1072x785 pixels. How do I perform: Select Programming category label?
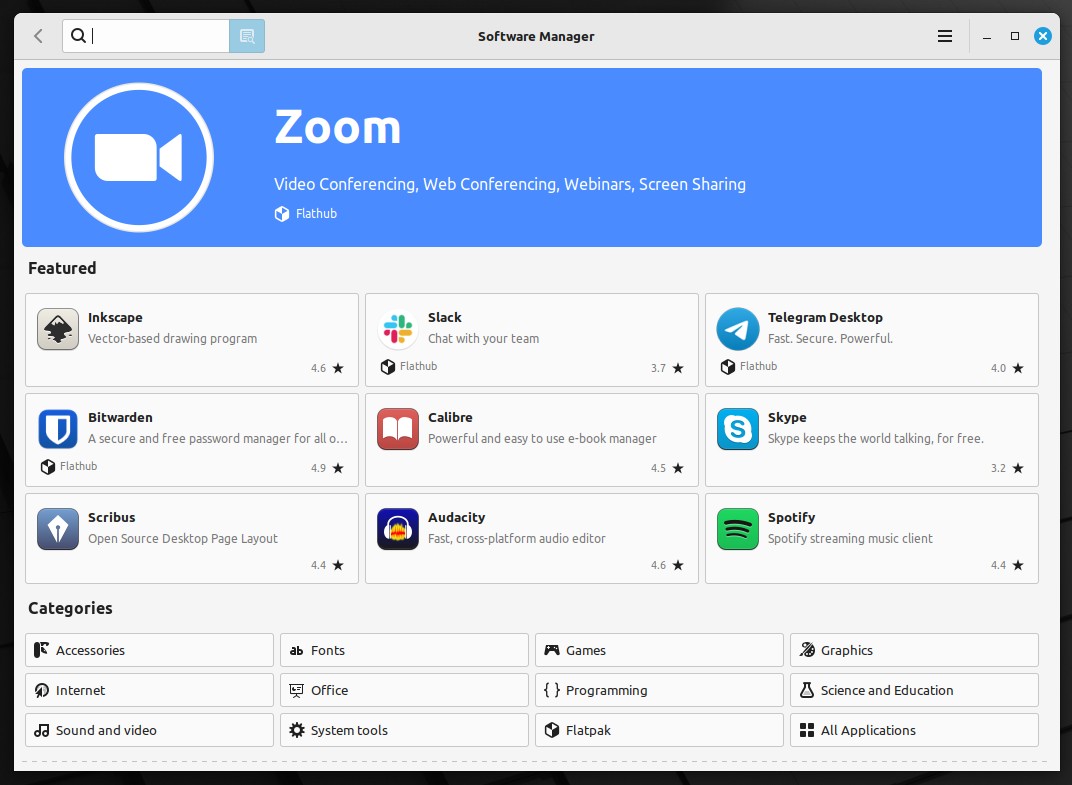[606, 691]
